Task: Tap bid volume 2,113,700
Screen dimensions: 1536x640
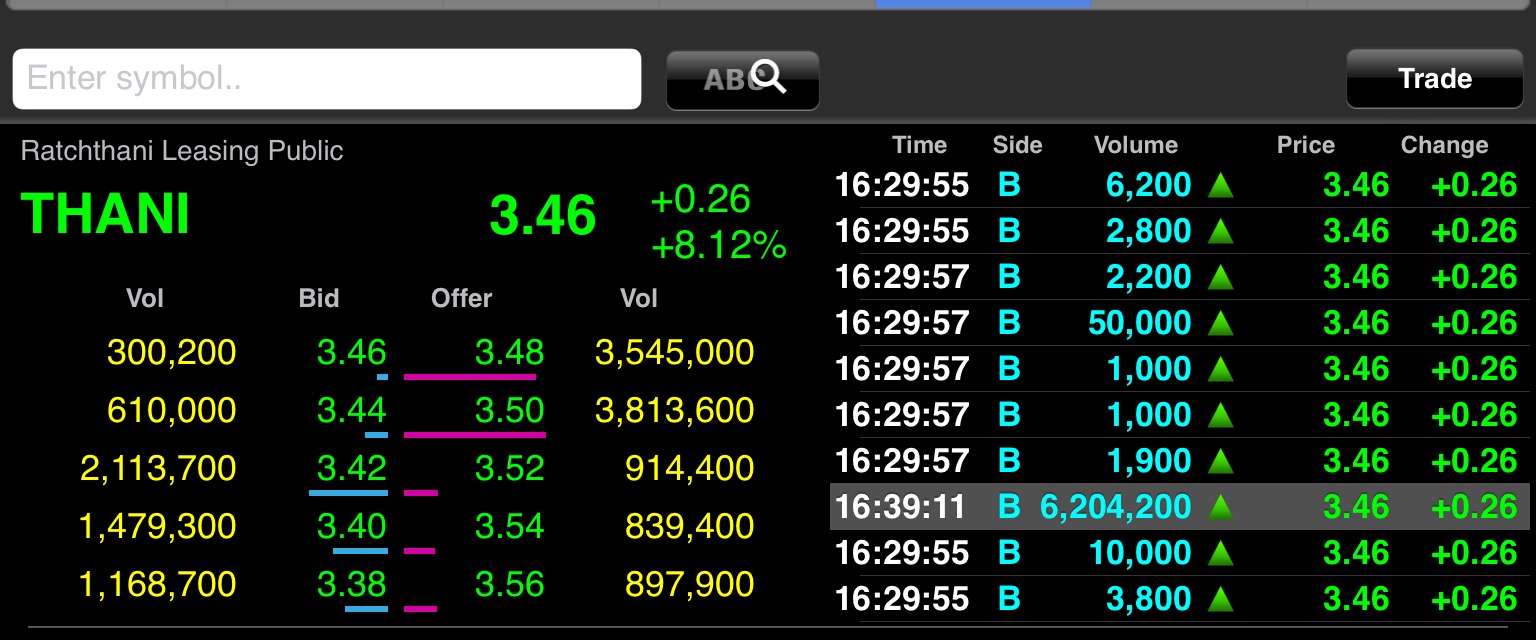Action: [158, 468]
